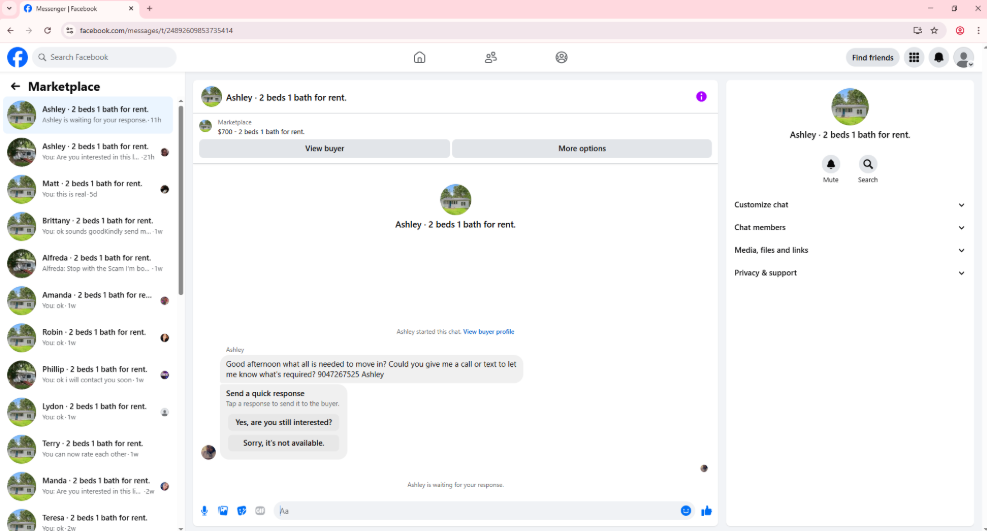Choose a GIF icon
The image size is (987, 531).
click(260, 511)
